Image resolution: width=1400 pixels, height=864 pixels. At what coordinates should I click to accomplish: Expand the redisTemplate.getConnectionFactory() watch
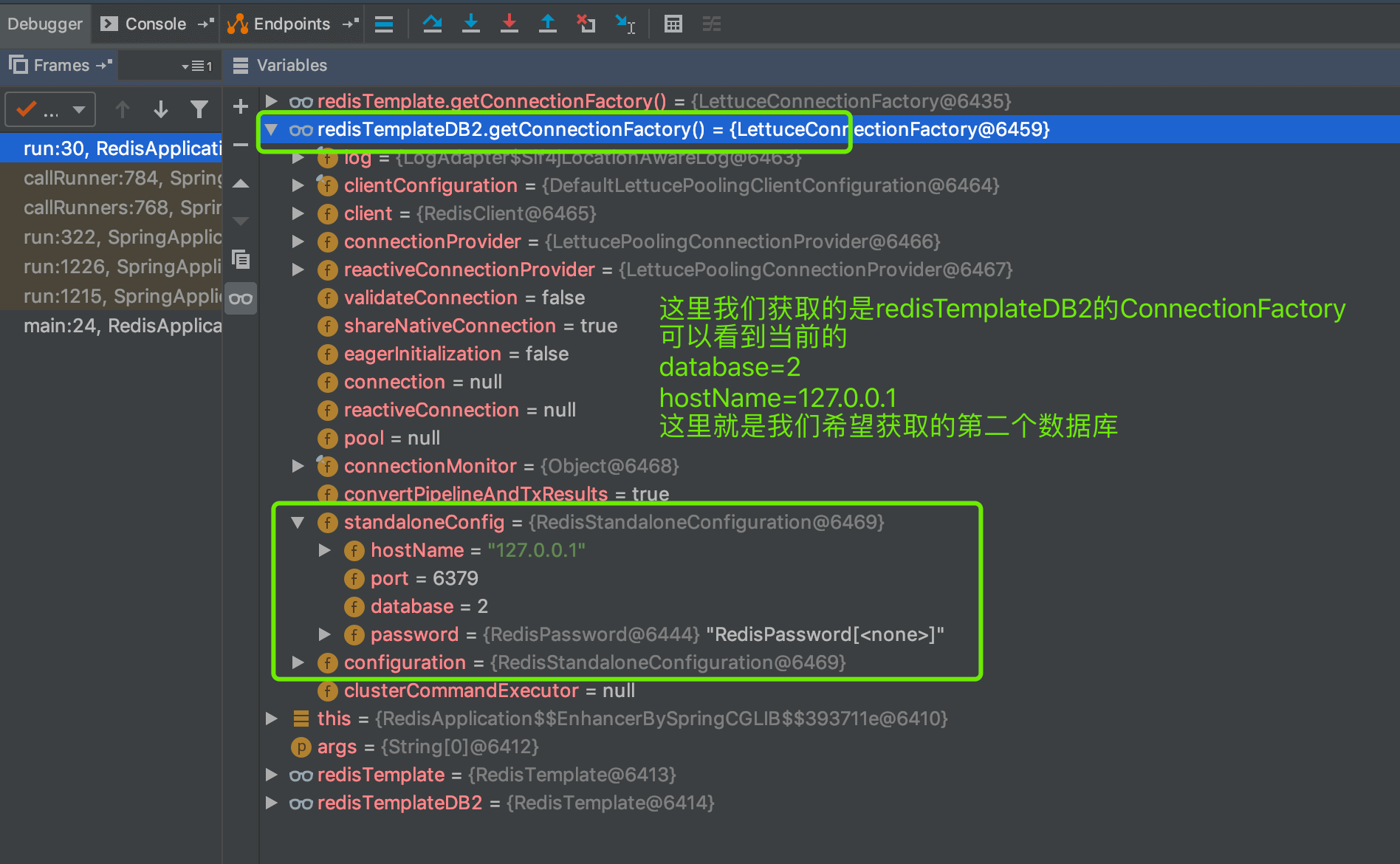[x=271, y=101]
